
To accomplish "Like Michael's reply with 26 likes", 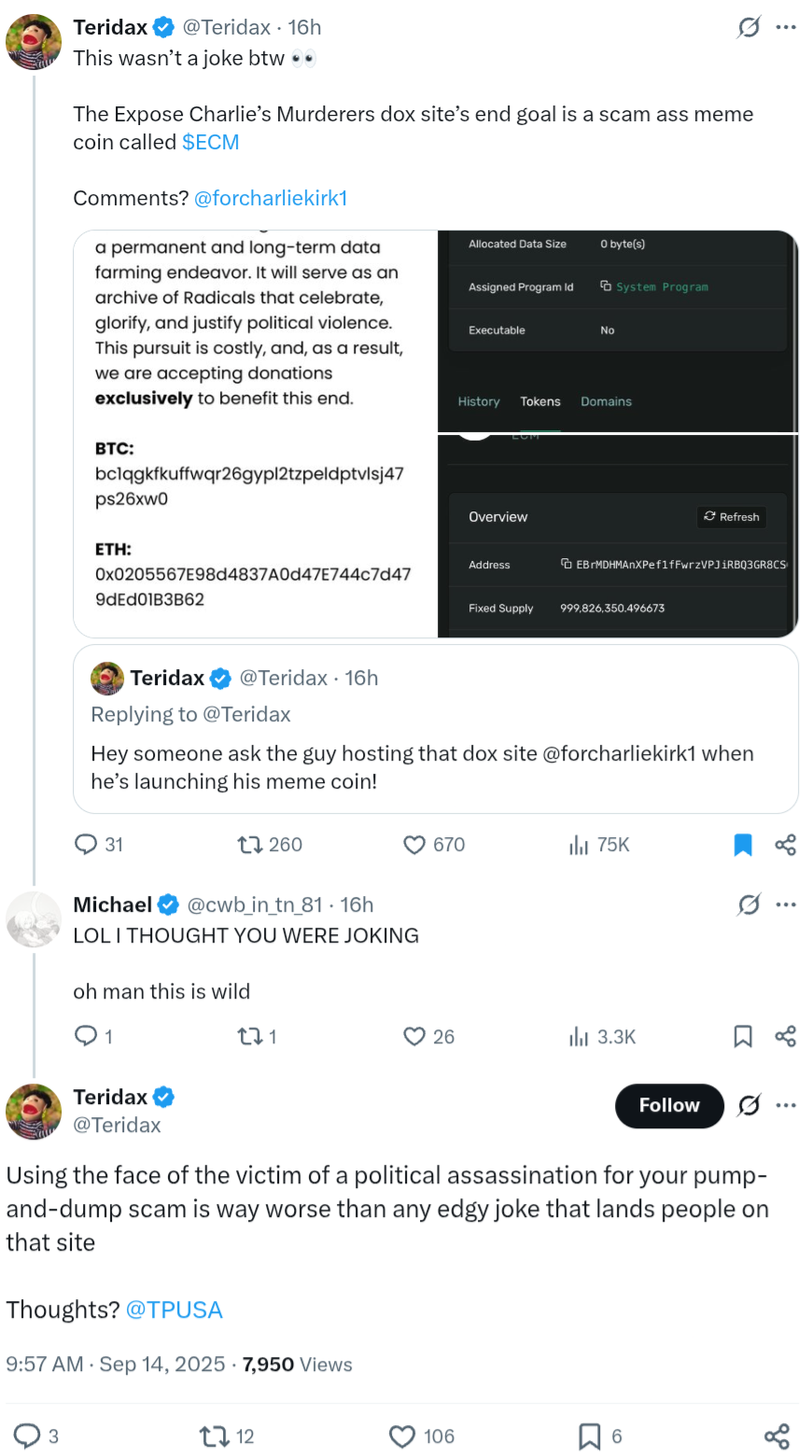I will pyautogui.click(x=414, y=1036).
